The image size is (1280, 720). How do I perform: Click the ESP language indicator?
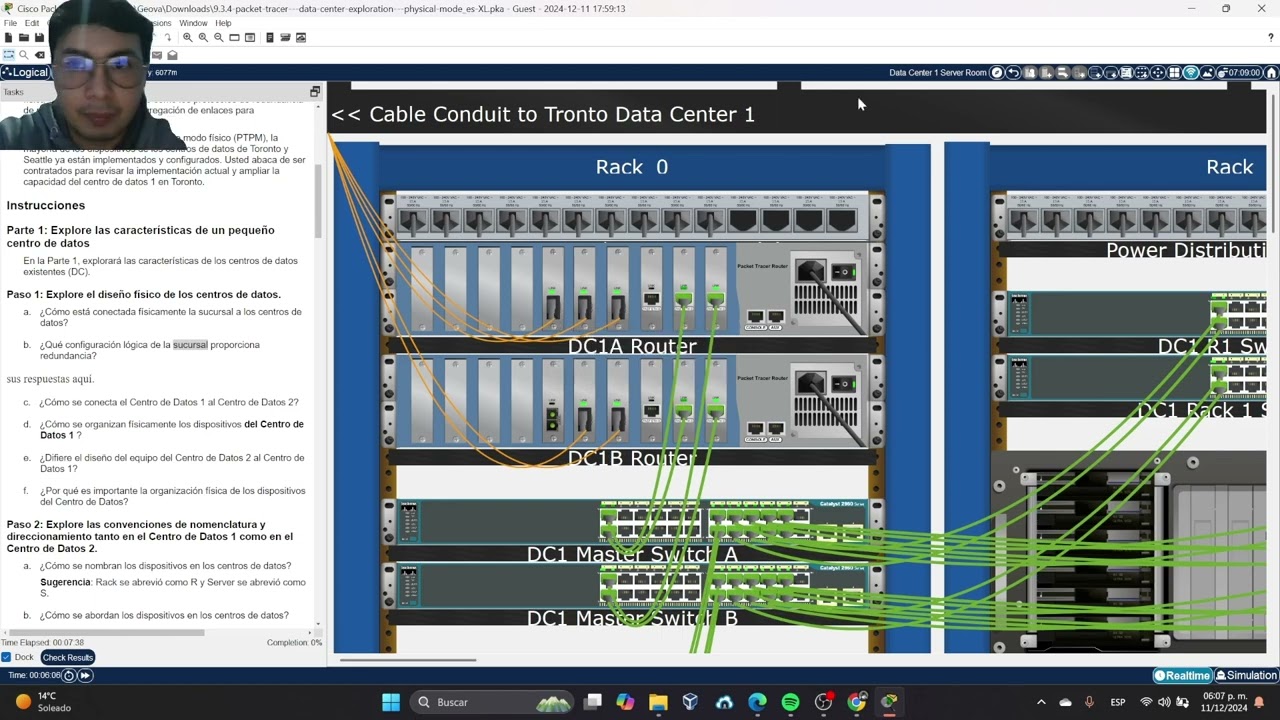(1118, 702)
